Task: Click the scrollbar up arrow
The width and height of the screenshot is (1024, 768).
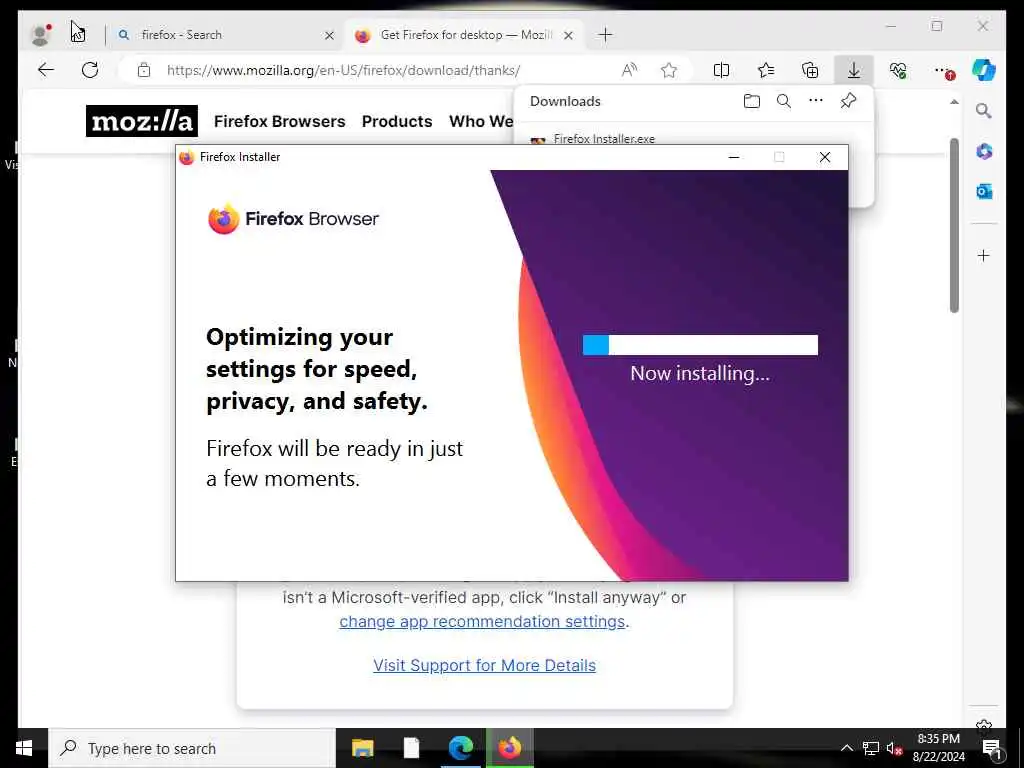Action: tap(954, 102)
